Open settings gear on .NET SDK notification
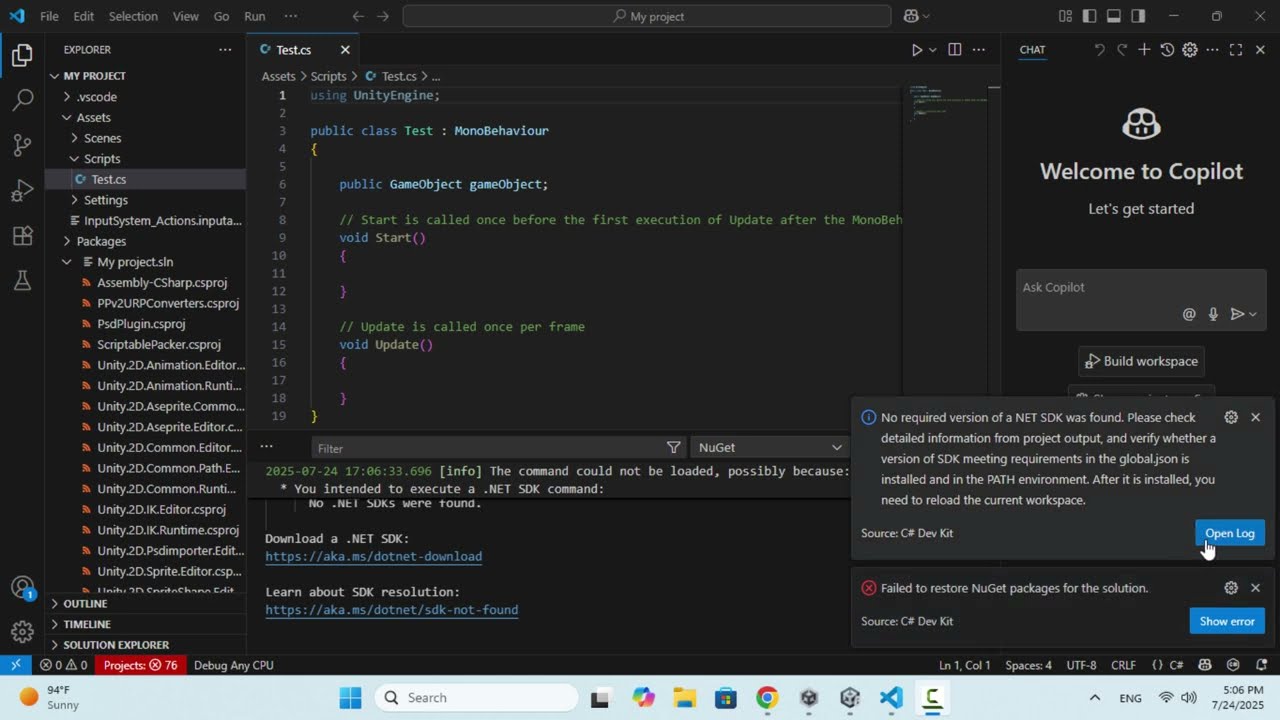Viewport: 1280px width, 720px height. [1231, 417]
